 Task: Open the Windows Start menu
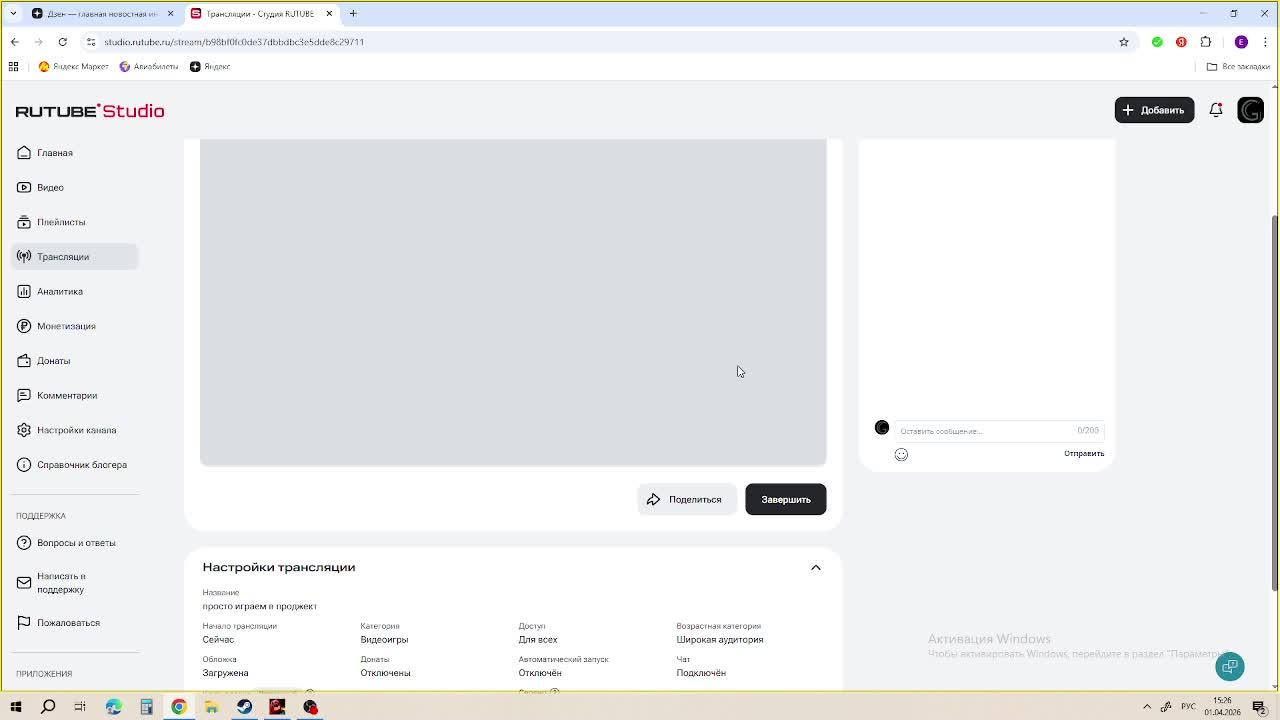[x=15, y=707]
